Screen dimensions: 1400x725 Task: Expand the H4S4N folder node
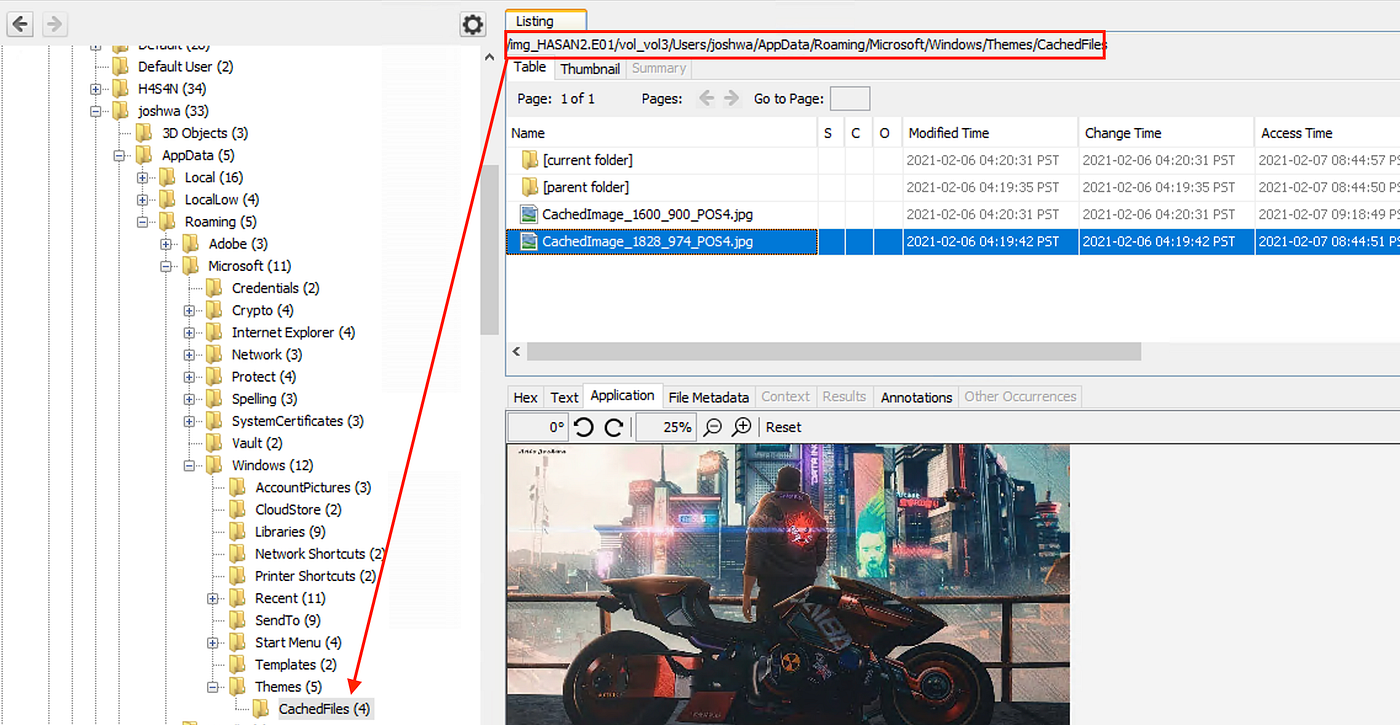click(x=96, y=89)
